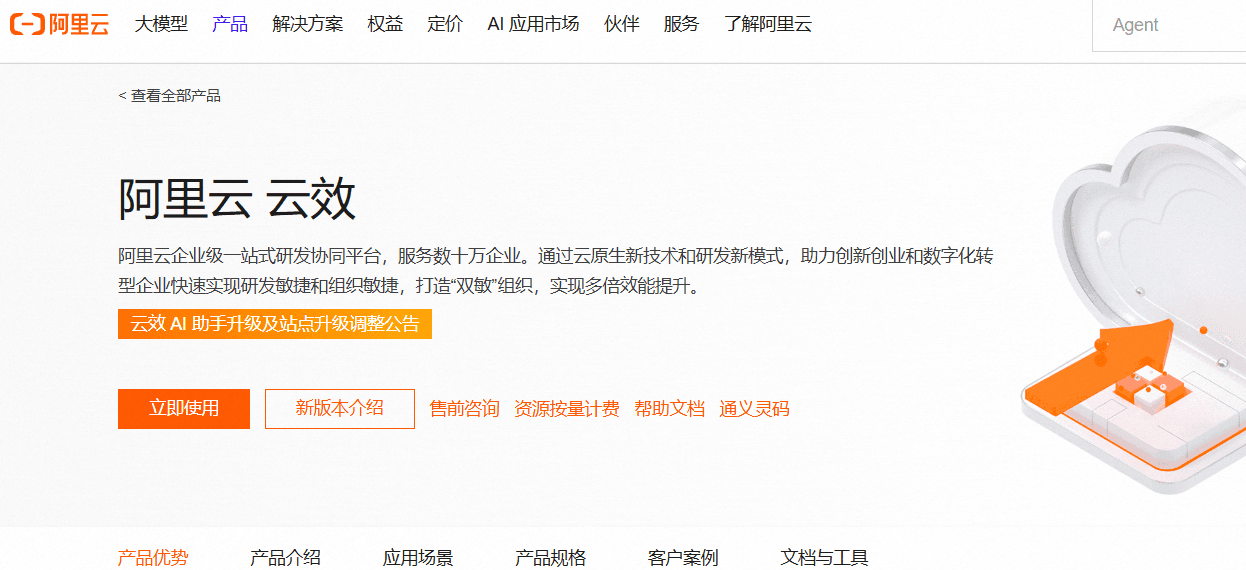The height and width of the screenshot is (570, 1246).
Task: Open the 伙伴 menu
Action: click(x=622, y=24)
